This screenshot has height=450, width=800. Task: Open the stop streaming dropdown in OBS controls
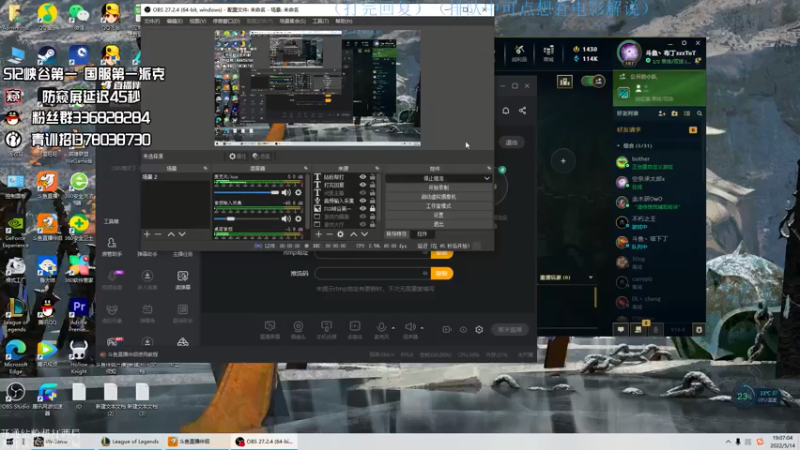487,178
